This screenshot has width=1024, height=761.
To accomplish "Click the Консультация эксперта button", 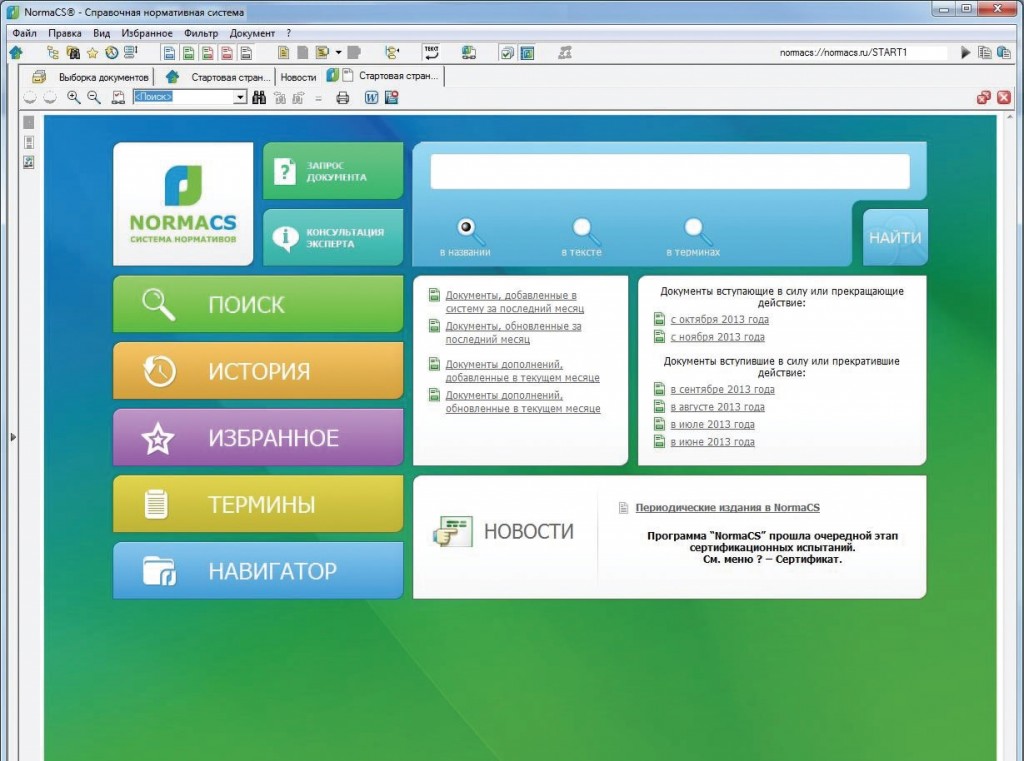I will [333, 238].
